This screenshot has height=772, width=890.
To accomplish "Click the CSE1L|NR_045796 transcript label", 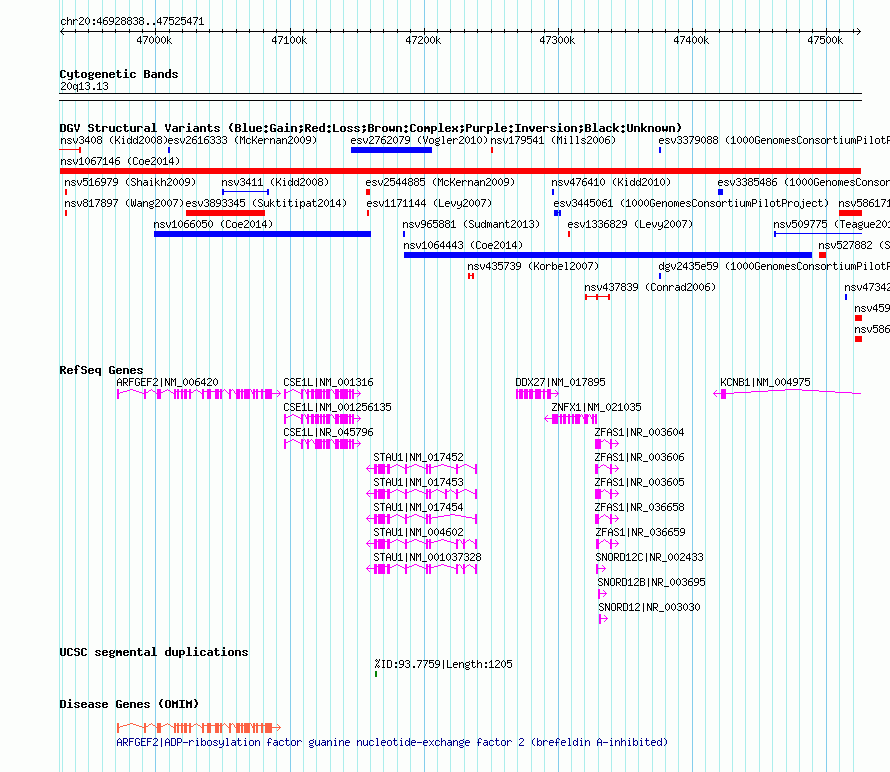I will click(328, 433).
